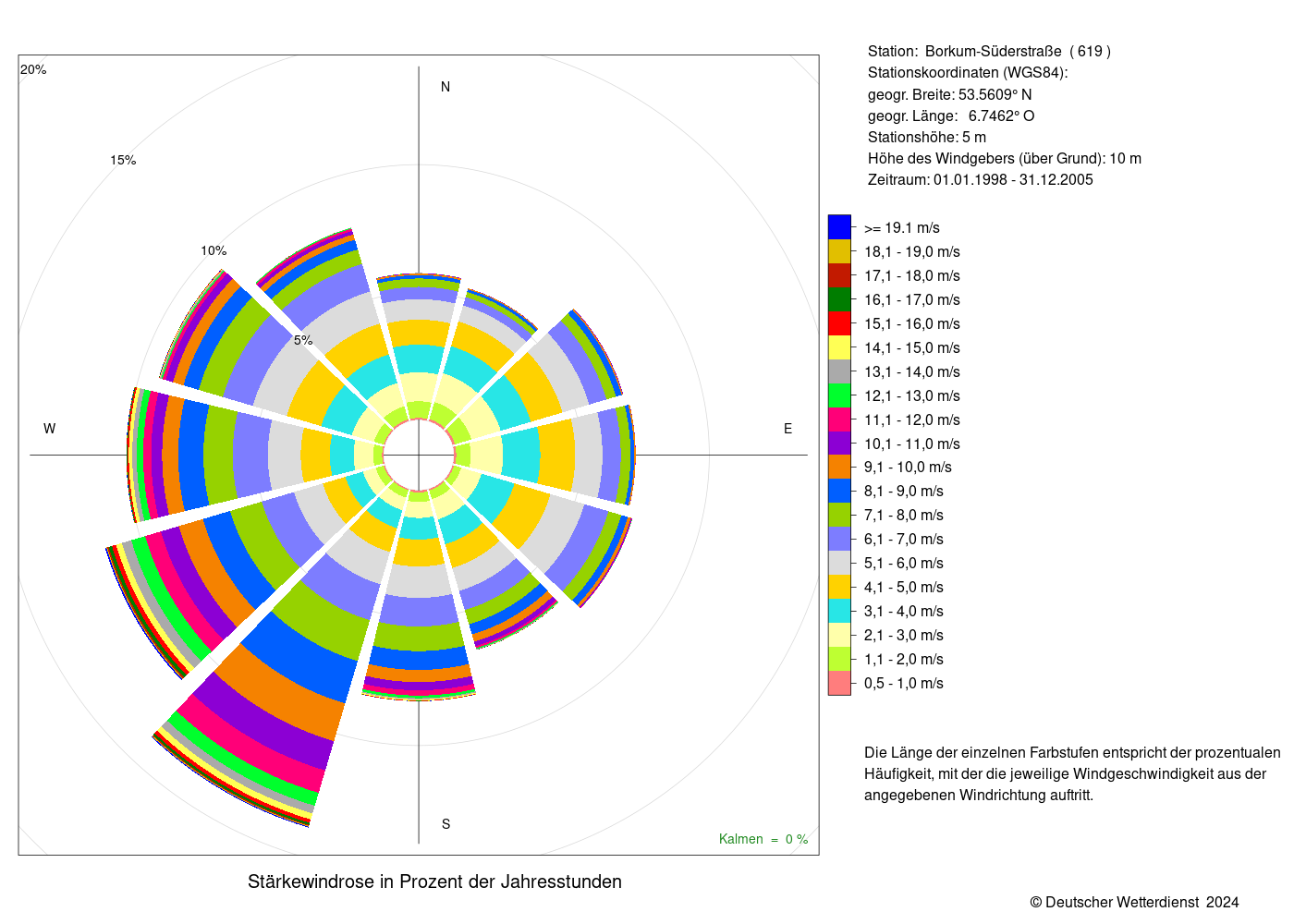Viewport: 1294px width, 924px height.
Task: Click the white center circle of the windrose
Action: (x=419, y=455)
